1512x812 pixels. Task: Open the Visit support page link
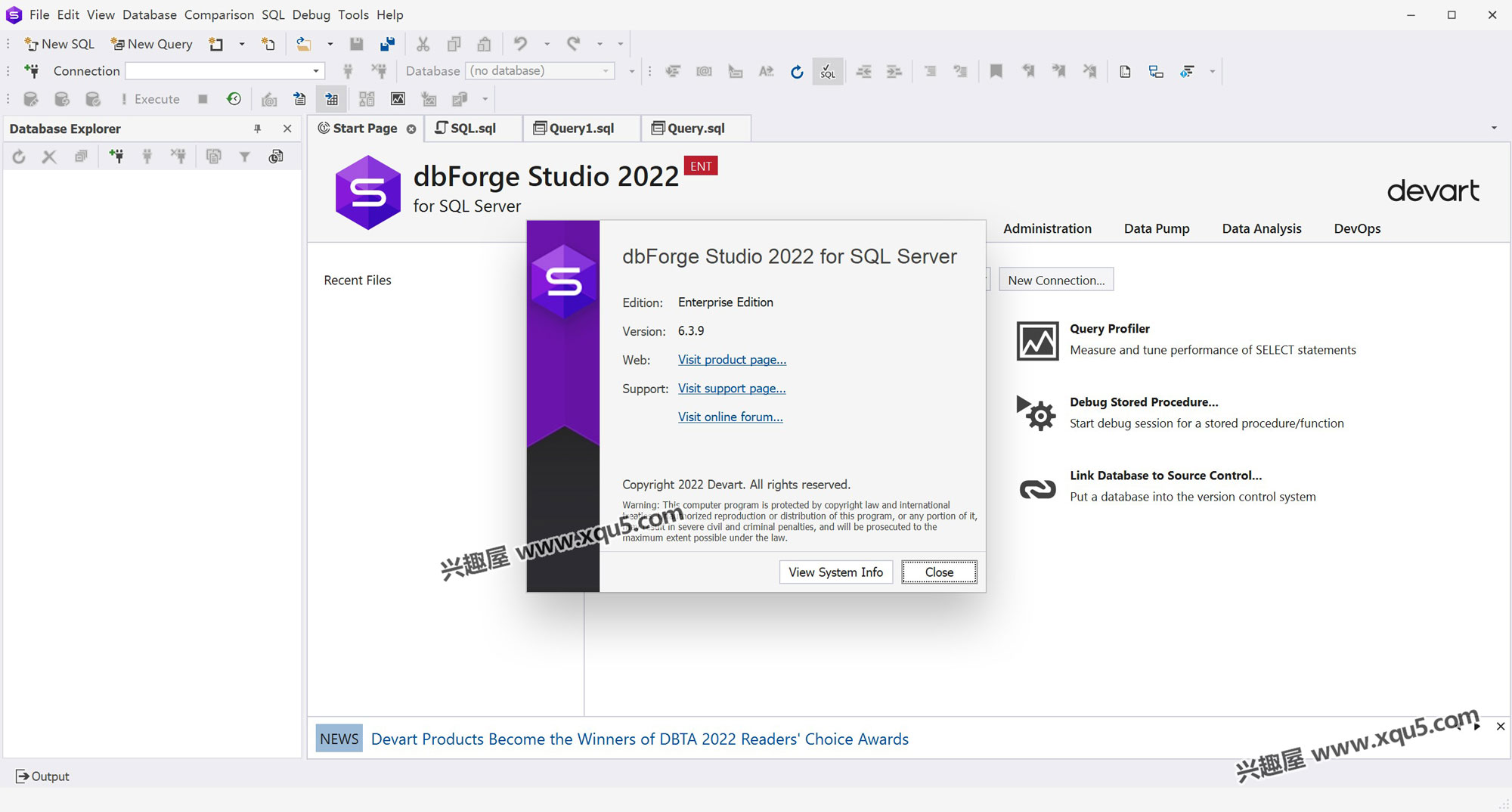732,389
